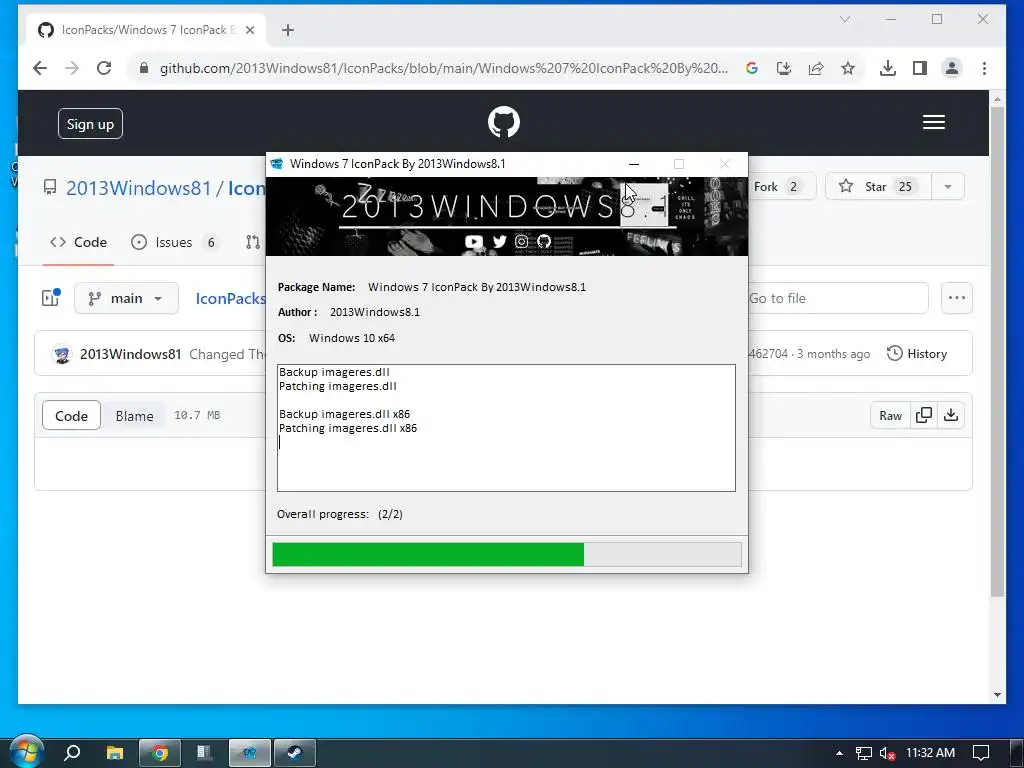Image resolution: width=1024 pixels, height=768 pixels.
Task: Open the 2013Windows81 owner link
Action: pos(138,188)
